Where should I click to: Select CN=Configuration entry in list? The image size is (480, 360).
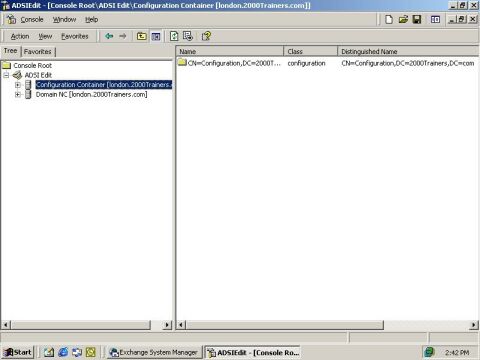pyautogui.click(x=229, y=63)
